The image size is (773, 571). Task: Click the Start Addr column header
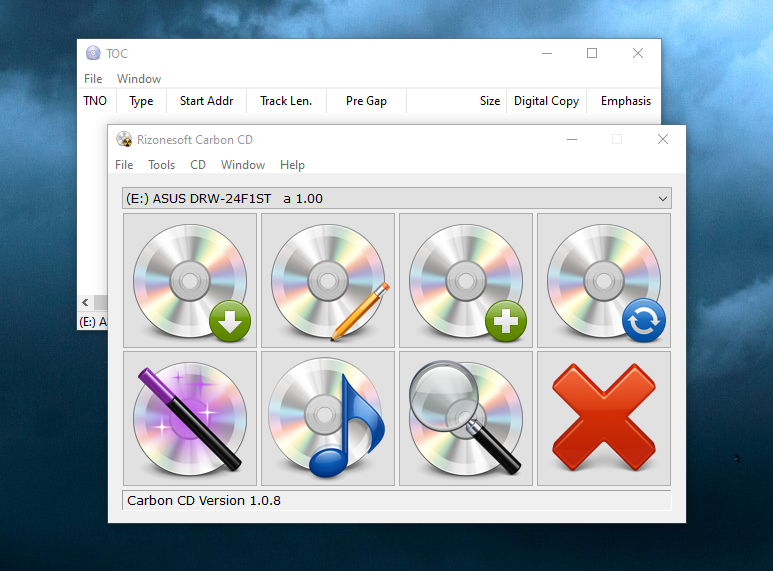[207, 101]
